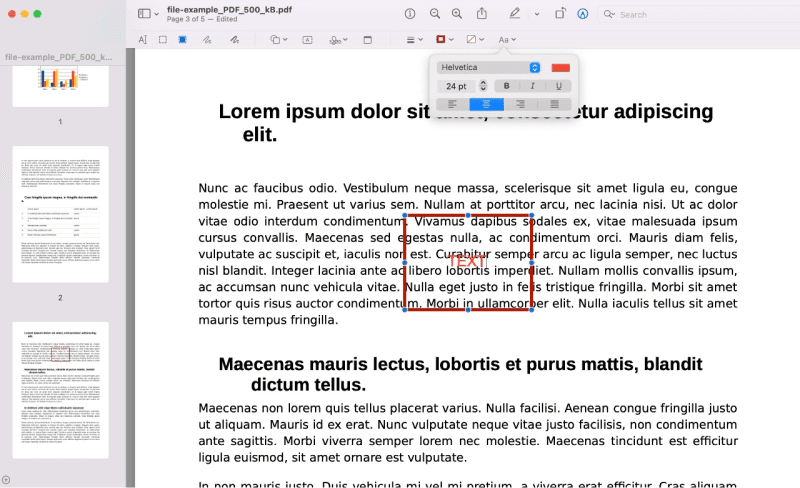Click the zoom out magnifier
The height and width of the screenshot is (488, 800).
click(x=435, y=14)
